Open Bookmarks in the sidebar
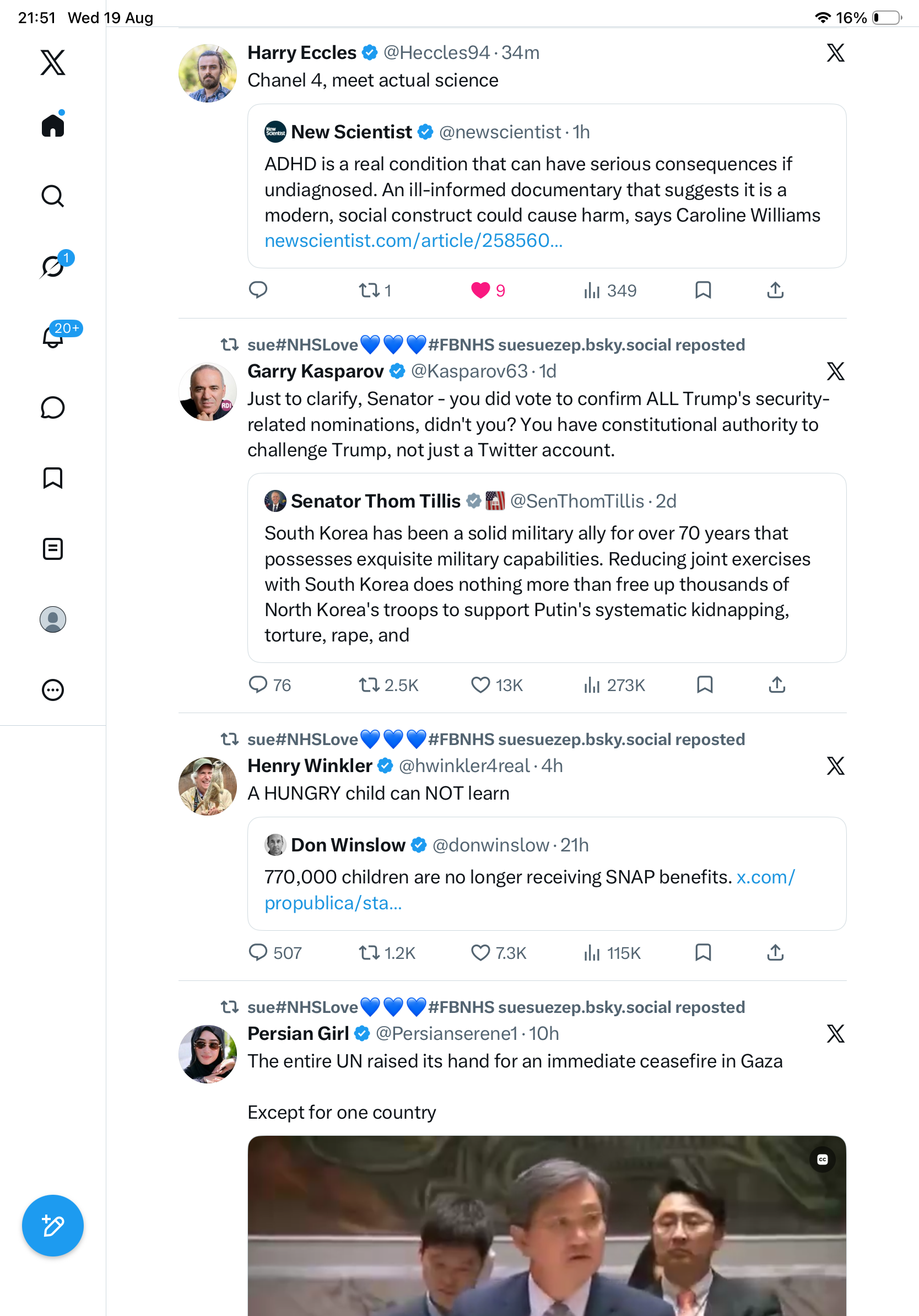 point(53,478)
